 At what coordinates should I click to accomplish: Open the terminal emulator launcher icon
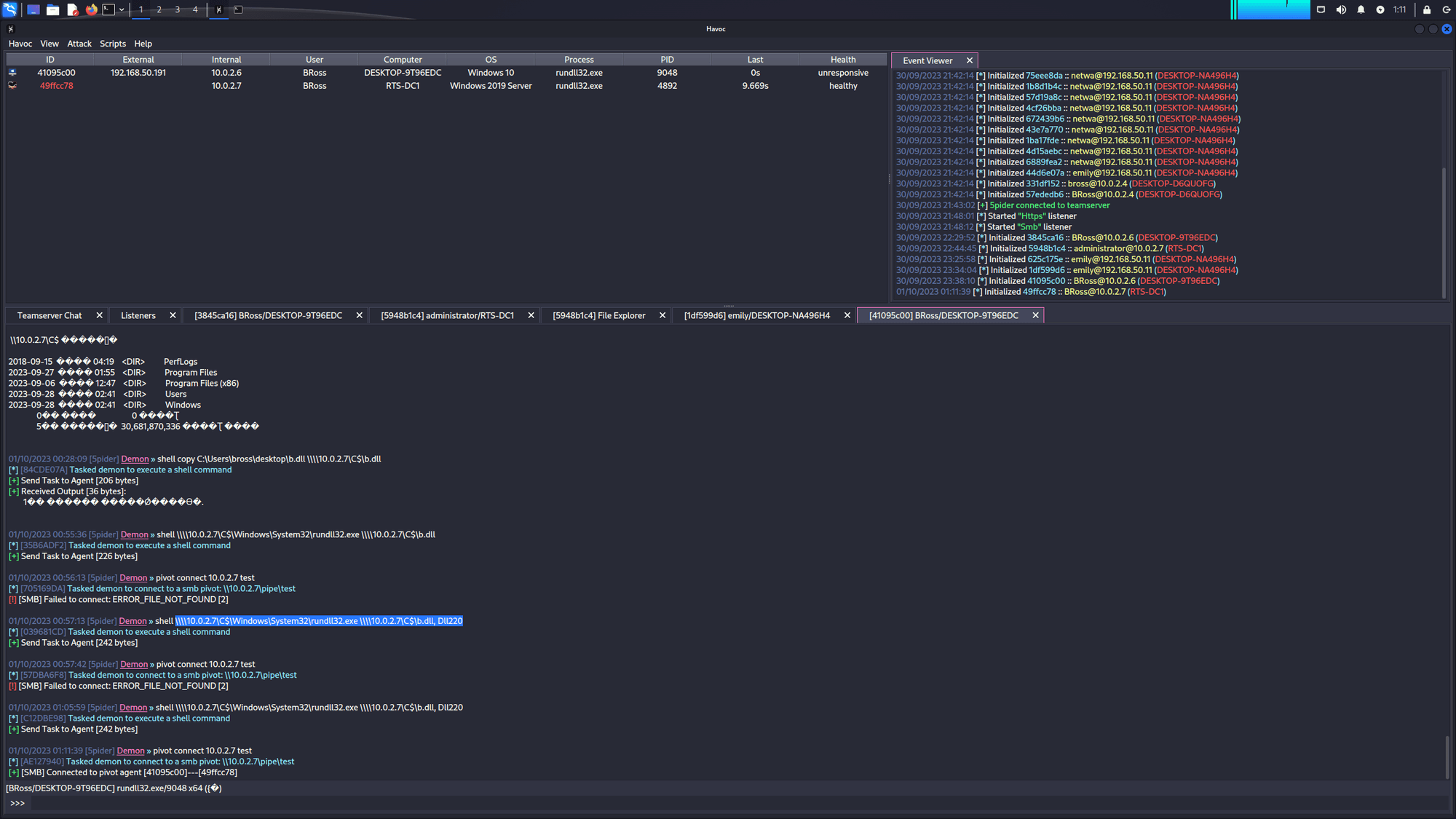pos(108,9)
